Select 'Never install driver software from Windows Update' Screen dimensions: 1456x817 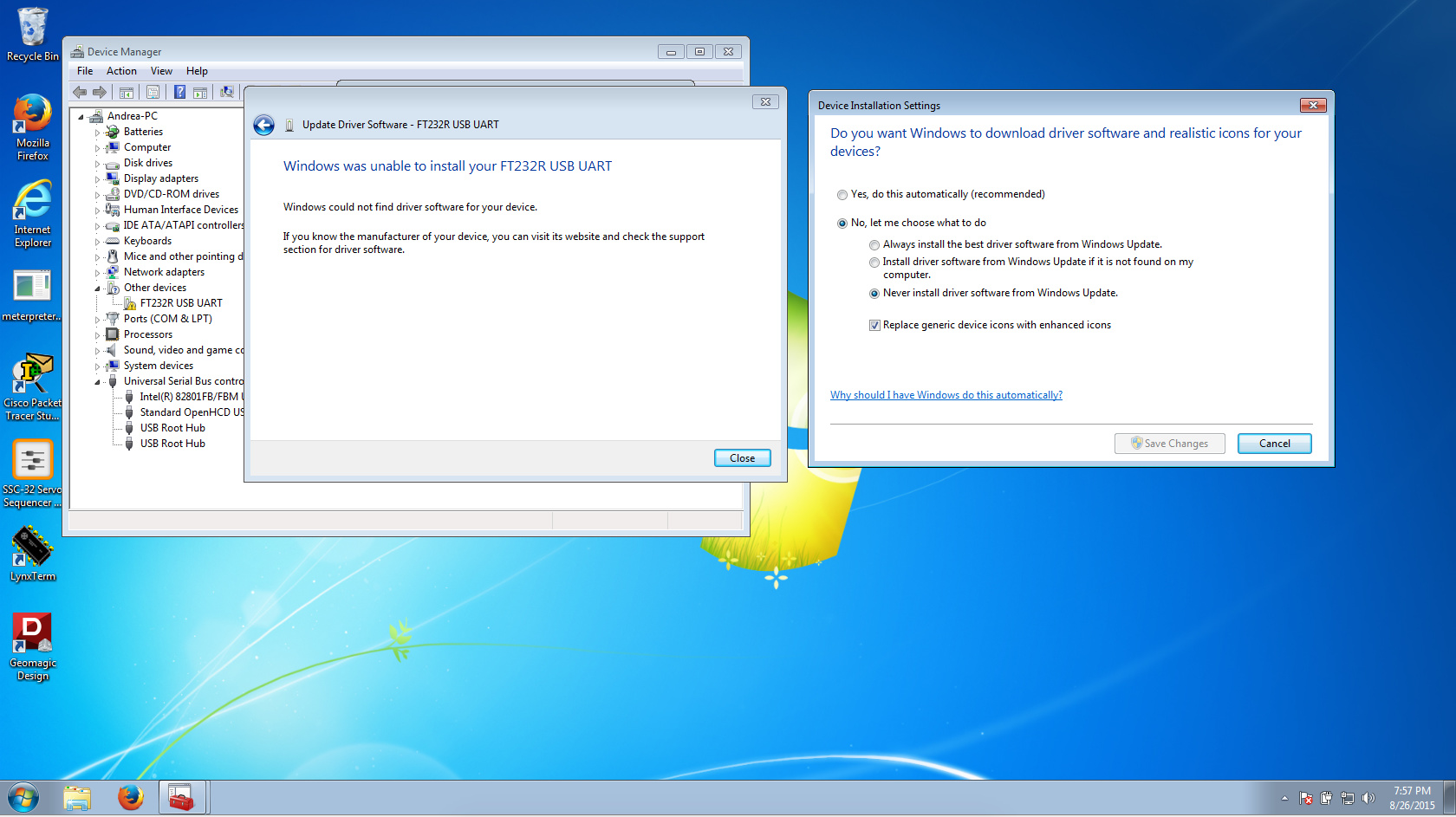click(x=874, y=294)
